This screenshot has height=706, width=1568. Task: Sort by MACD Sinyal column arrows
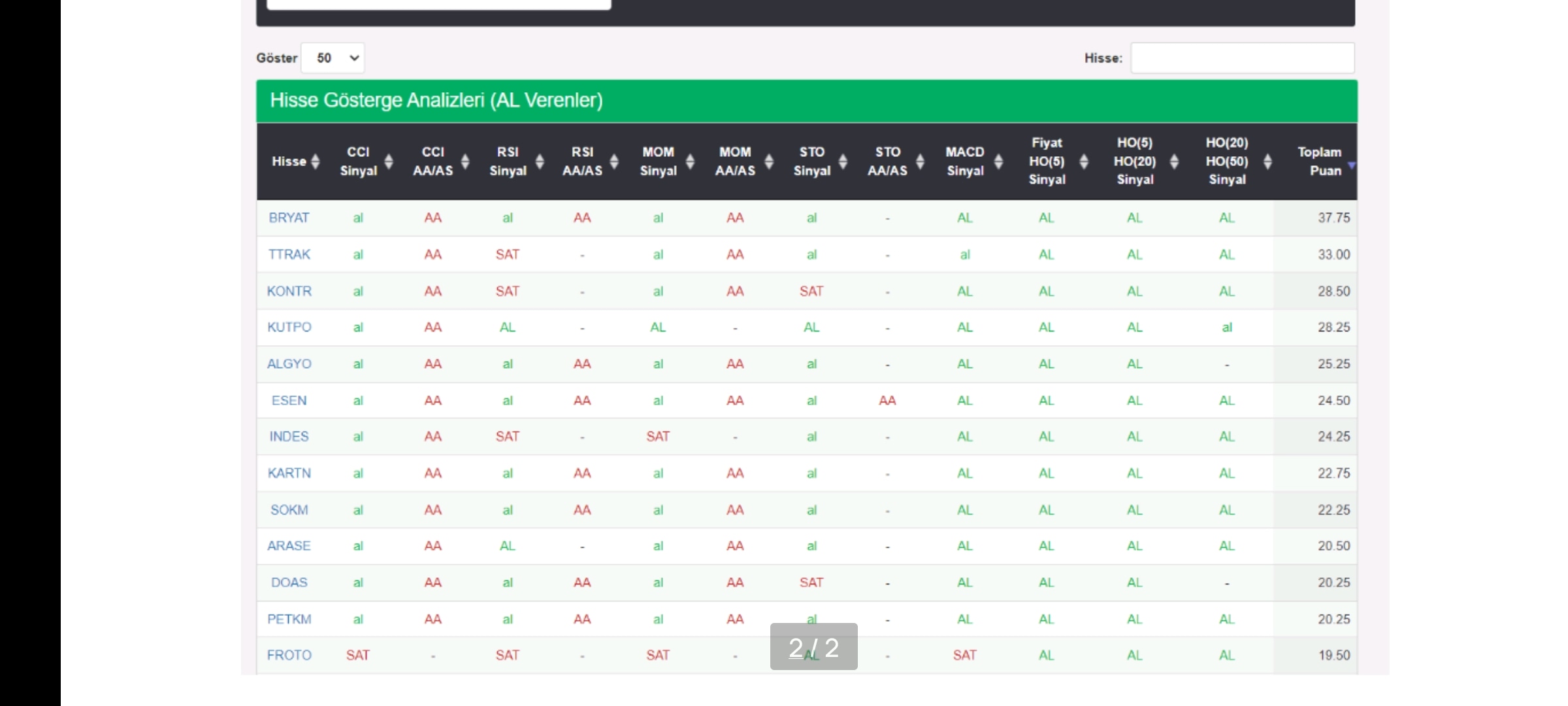pyautogui.click(x=998, y=161)
